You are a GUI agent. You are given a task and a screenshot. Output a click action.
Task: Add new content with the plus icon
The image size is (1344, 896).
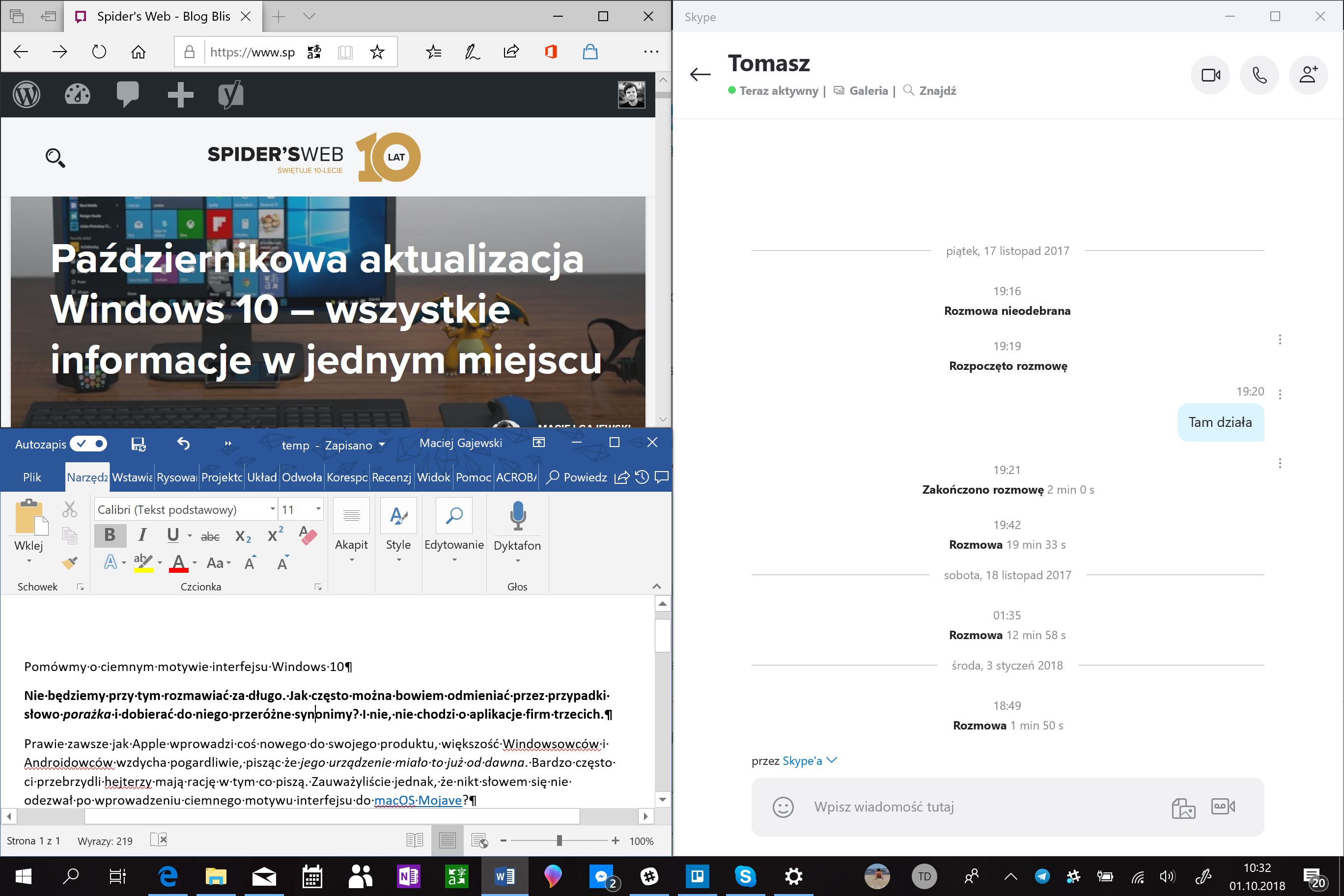pyautogui.click(x=180, y=94)
